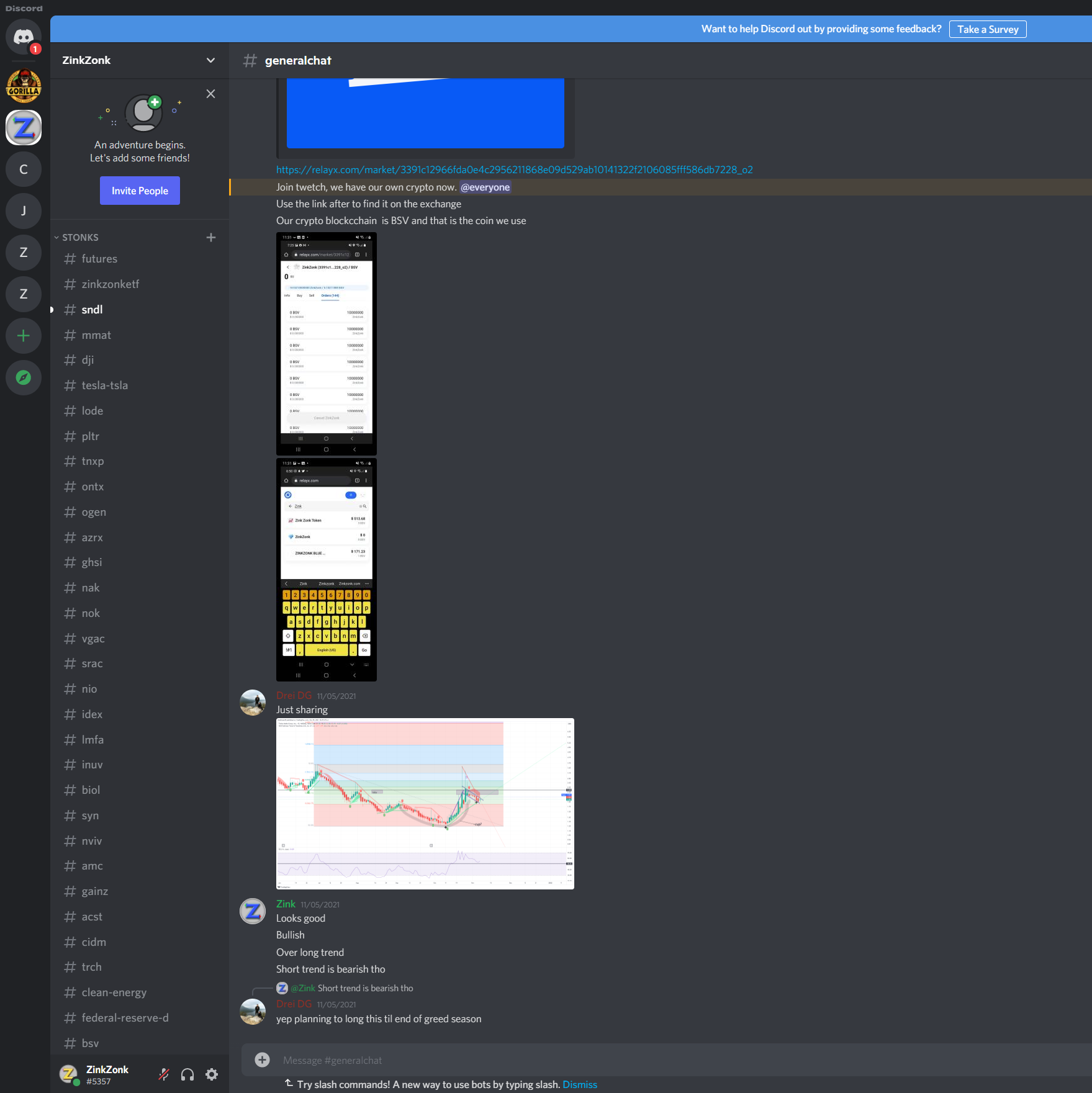Click the Take a Survey button
Screen dimensions: 1092x1093
coord(988,29)
